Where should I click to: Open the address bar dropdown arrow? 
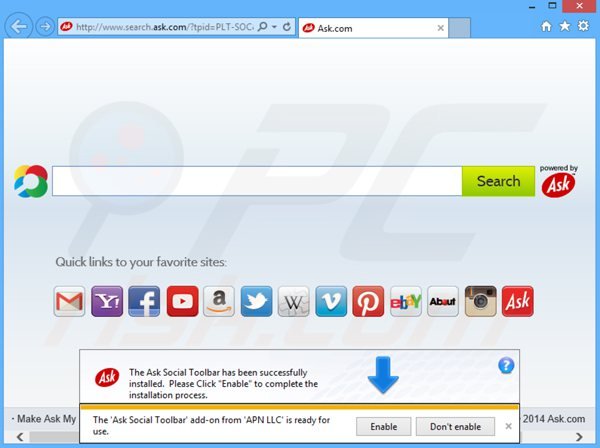point(274,27)
